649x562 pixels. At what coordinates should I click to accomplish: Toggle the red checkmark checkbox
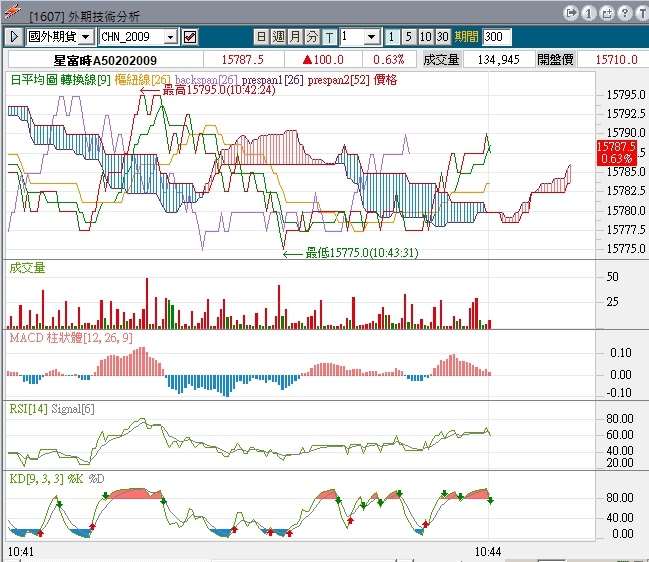[x=190, y=37]
